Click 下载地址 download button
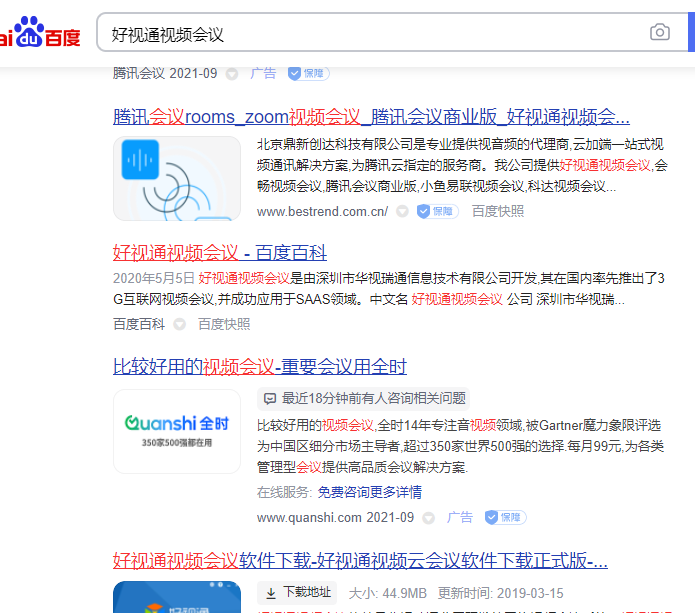The image size is (695, 613). pos(297,593)
